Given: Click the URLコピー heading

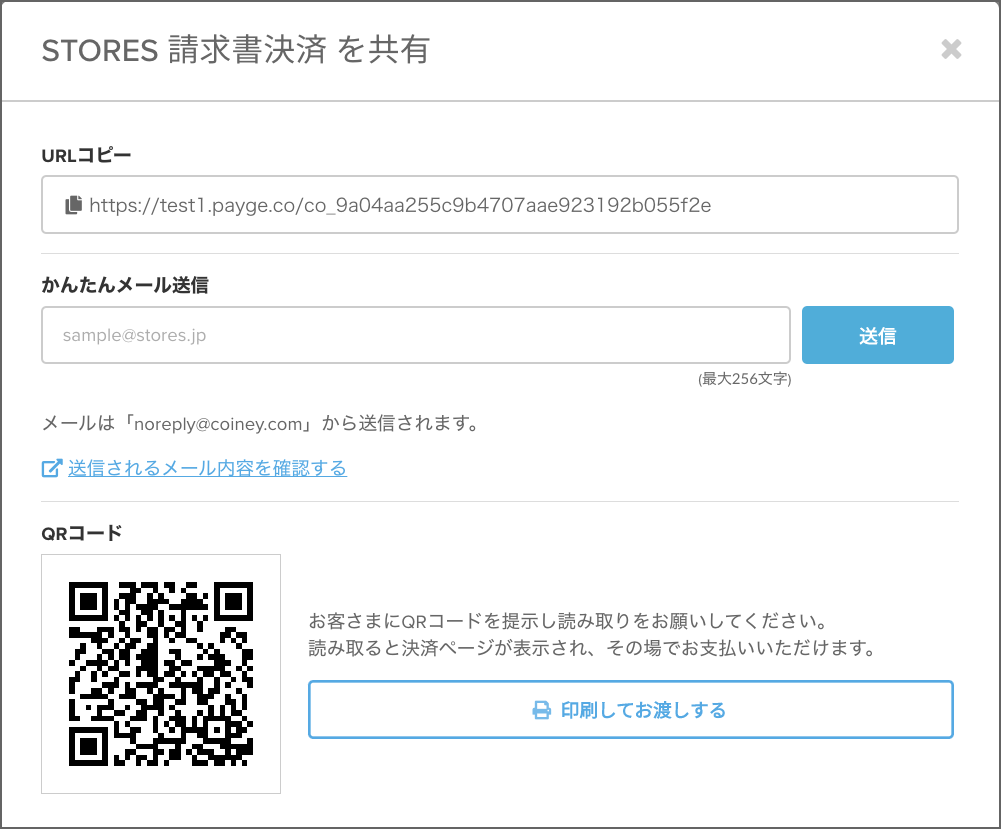Looking at the screenshot, I should (x=86, y=155).
